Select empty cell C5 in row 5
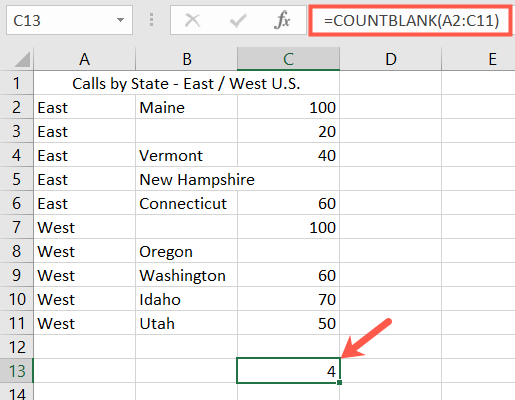 (288, 179)
